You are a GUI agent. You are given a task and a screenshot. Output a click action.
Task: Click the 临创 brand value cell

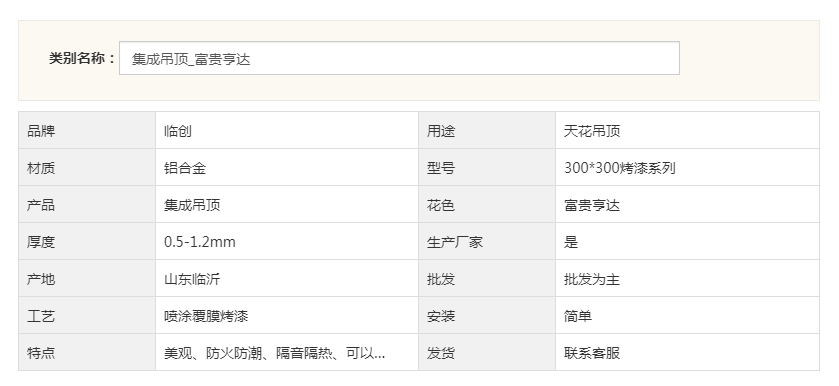(x=287, y=131)
